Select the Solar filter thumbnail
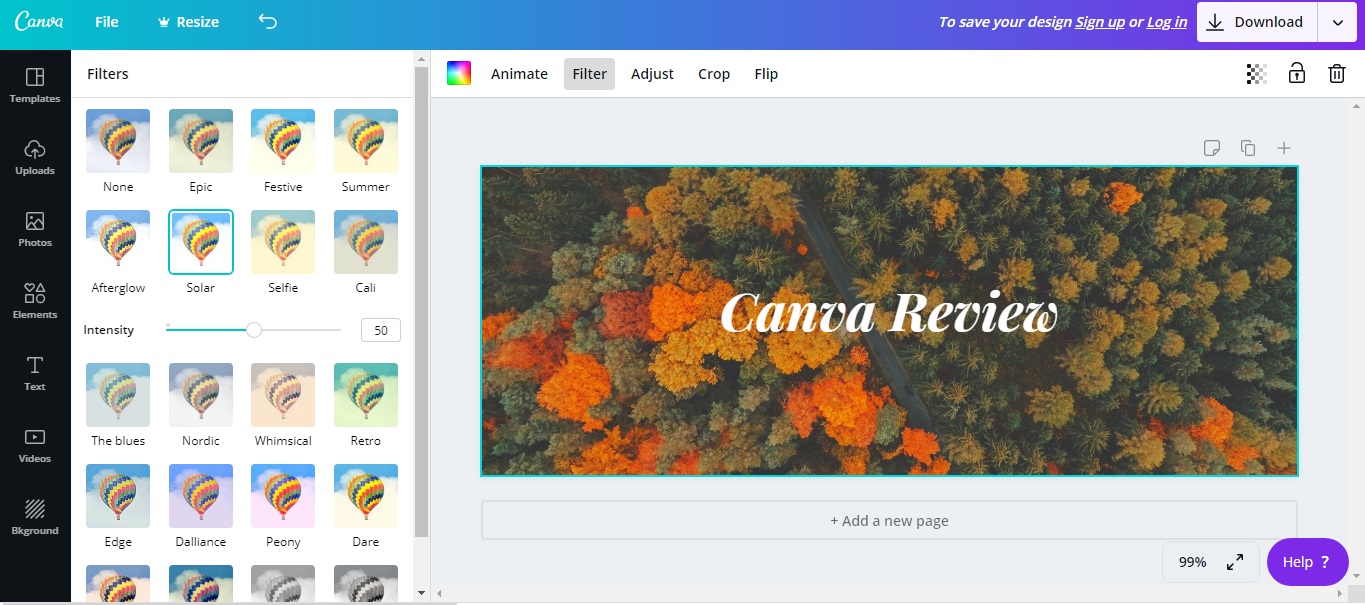The image size is (1365, 605). tap(201, 242)
